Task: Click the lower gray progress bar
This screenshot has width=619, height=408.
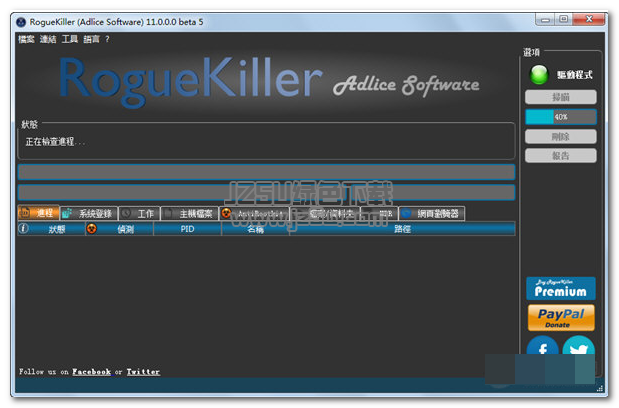Action: pos(266,192)
